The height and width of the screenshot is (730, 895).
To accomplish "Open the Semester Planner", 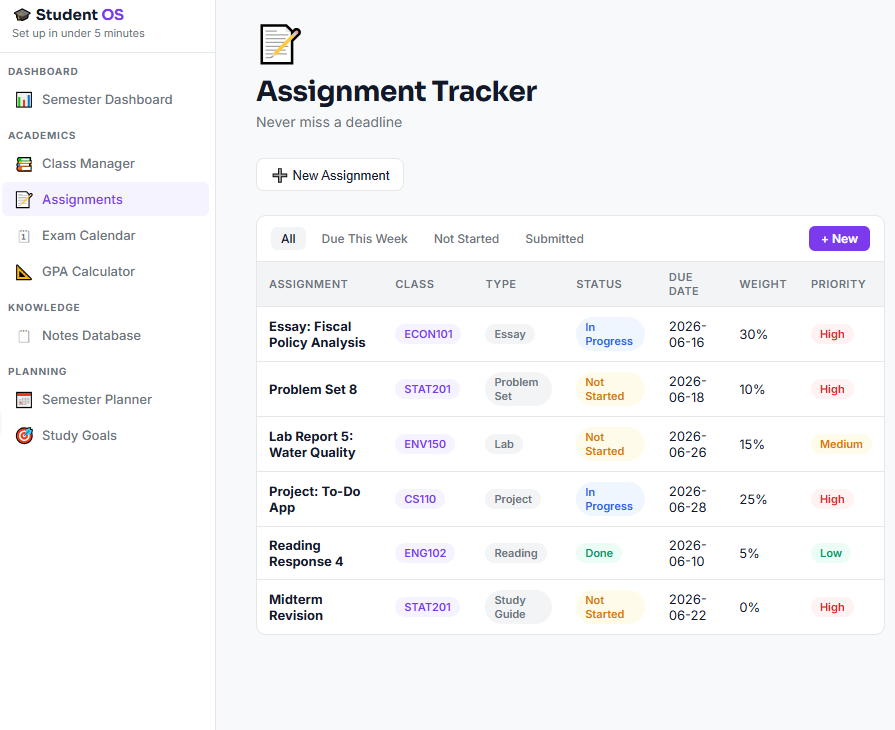I will pos(106,400).
